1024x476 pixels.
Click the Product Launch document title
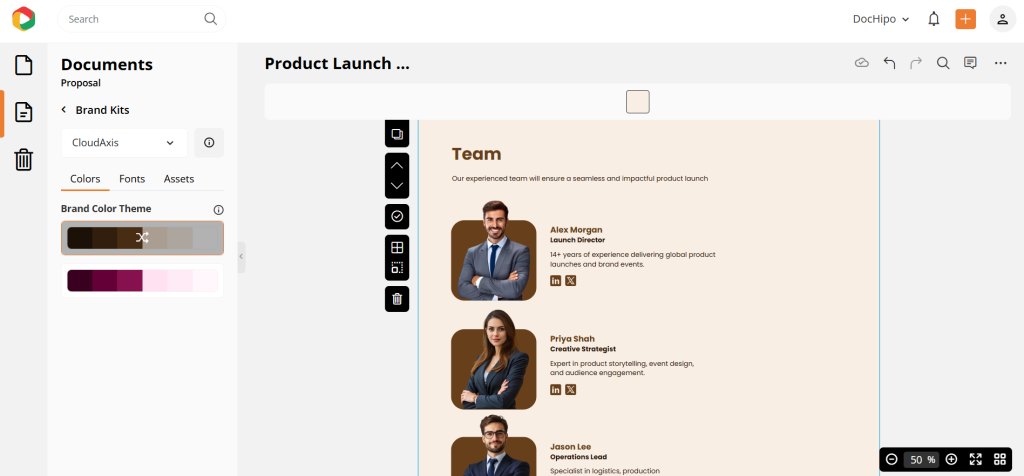coord(337,63)
